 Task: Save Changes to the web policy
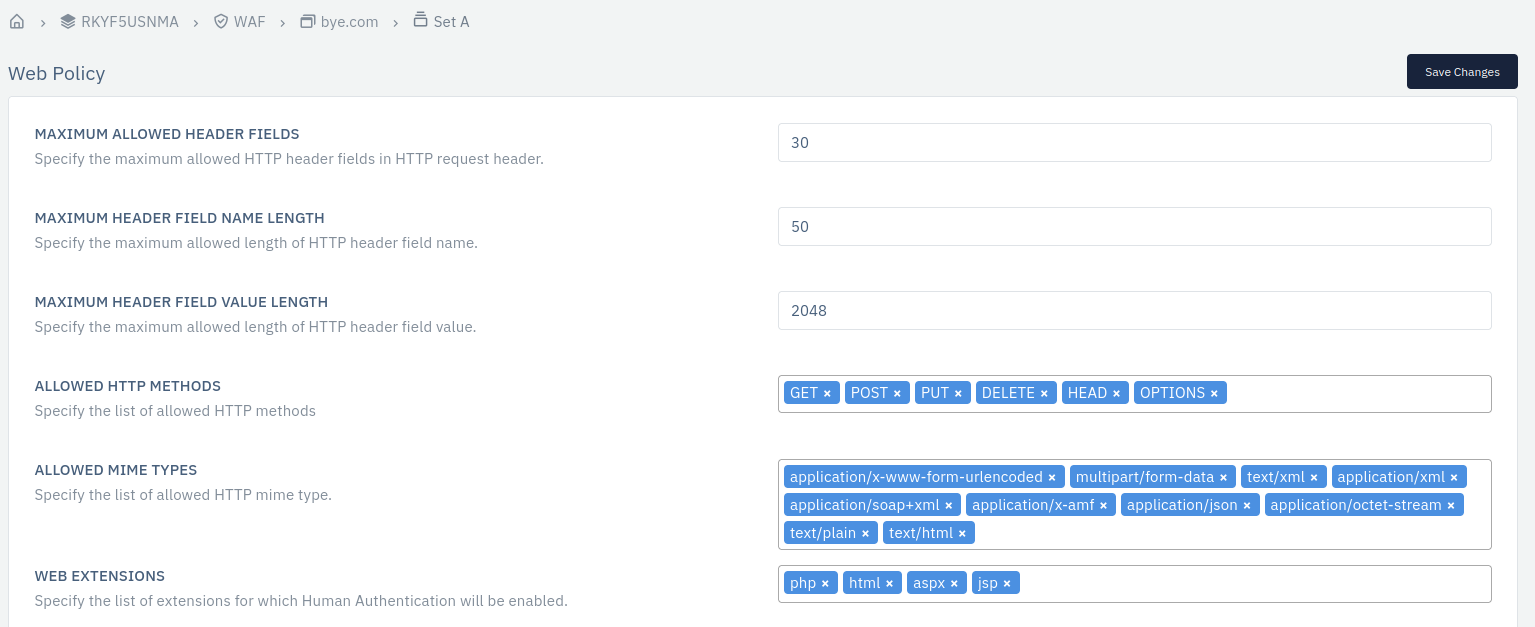[1462, 72]
